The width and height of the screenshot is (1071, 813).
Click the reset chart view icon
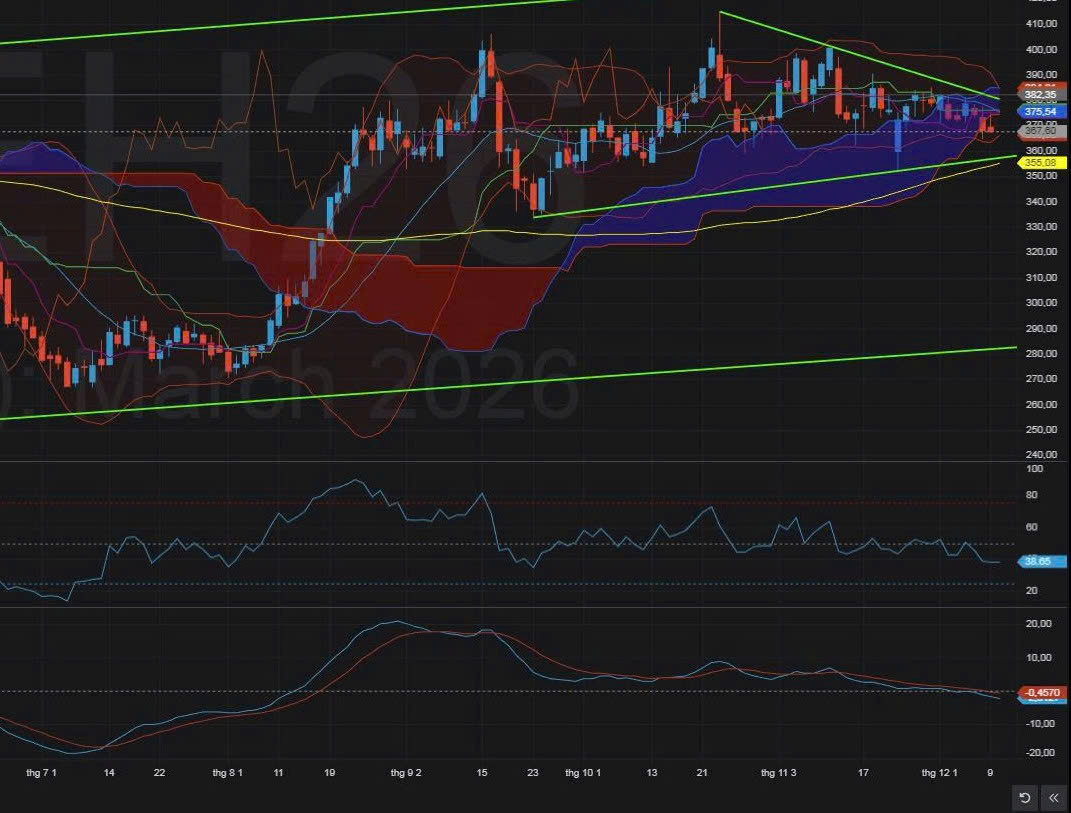point(1025,797)
